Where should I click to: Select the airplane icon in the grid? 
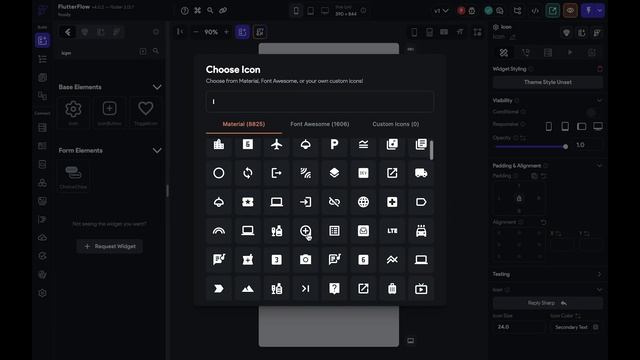pos(276,144)
